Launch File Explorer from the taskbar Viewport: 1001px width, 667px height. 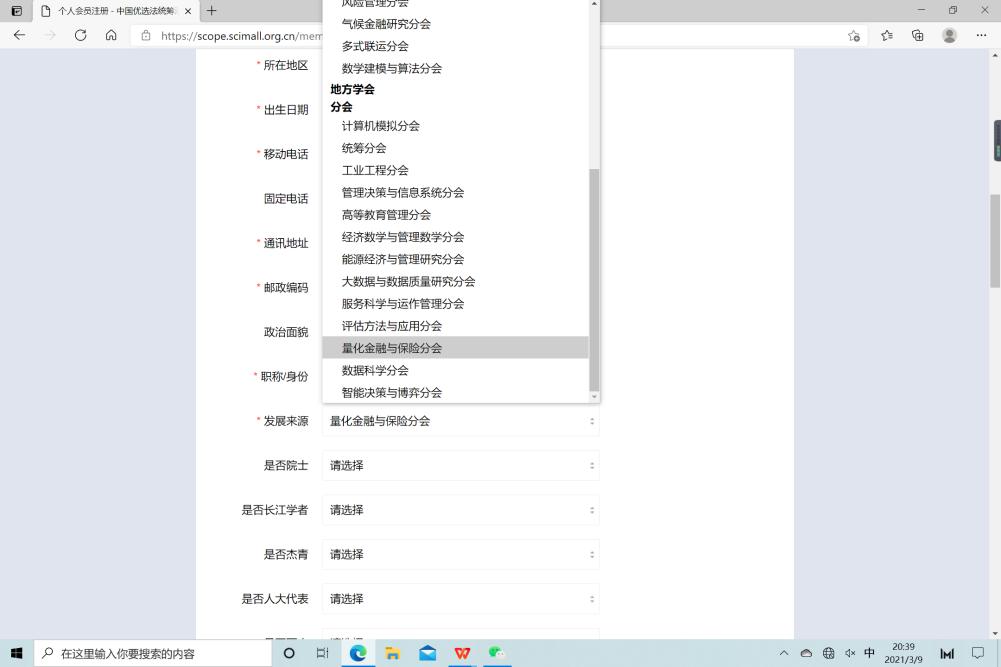click(393, 653)
